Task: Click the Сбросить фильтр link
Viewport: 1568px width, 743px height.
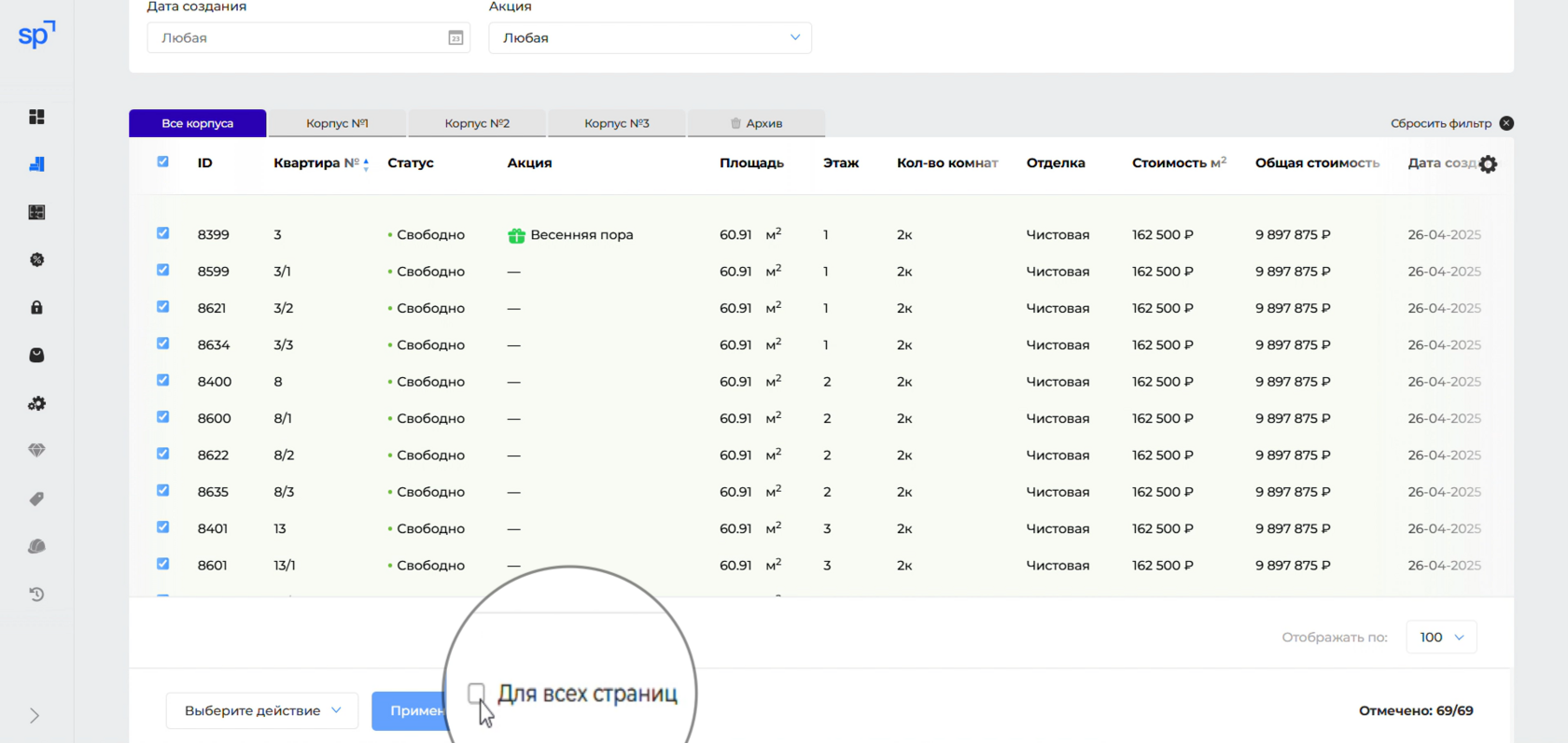Action: (1441, 123)
